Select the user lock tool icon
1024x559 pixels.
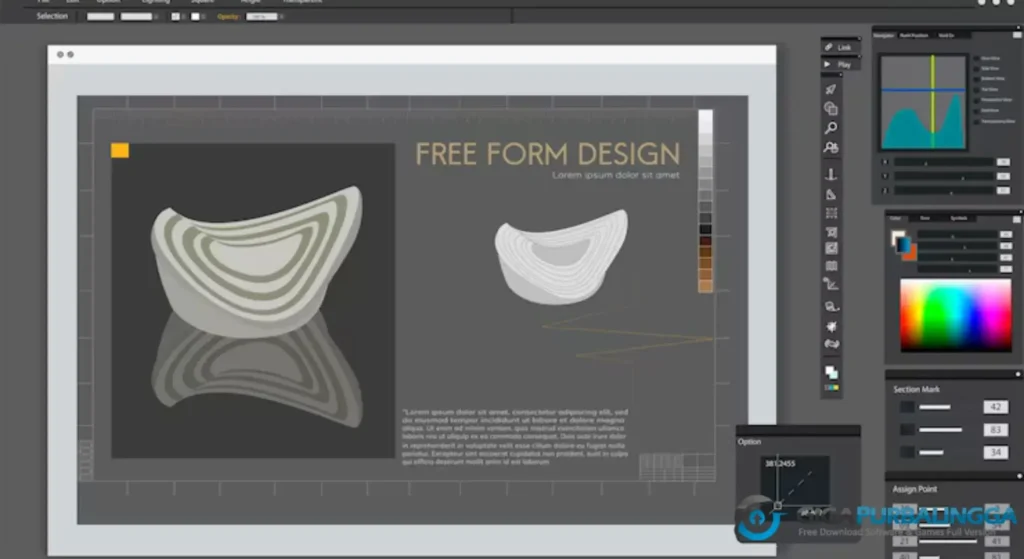pyautogui.click(x=831, y=148)
